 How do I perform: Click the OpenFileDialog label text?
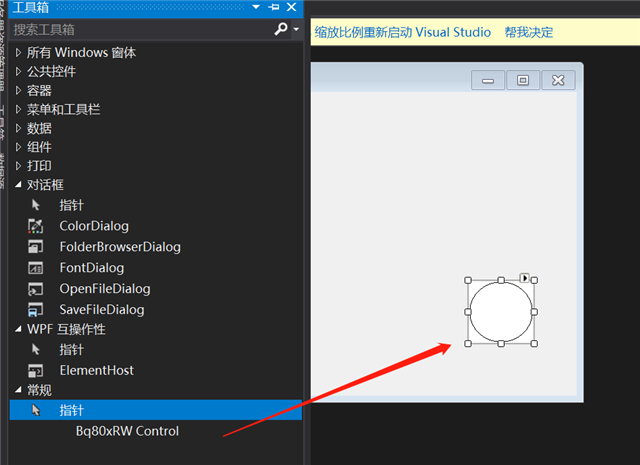105,289
